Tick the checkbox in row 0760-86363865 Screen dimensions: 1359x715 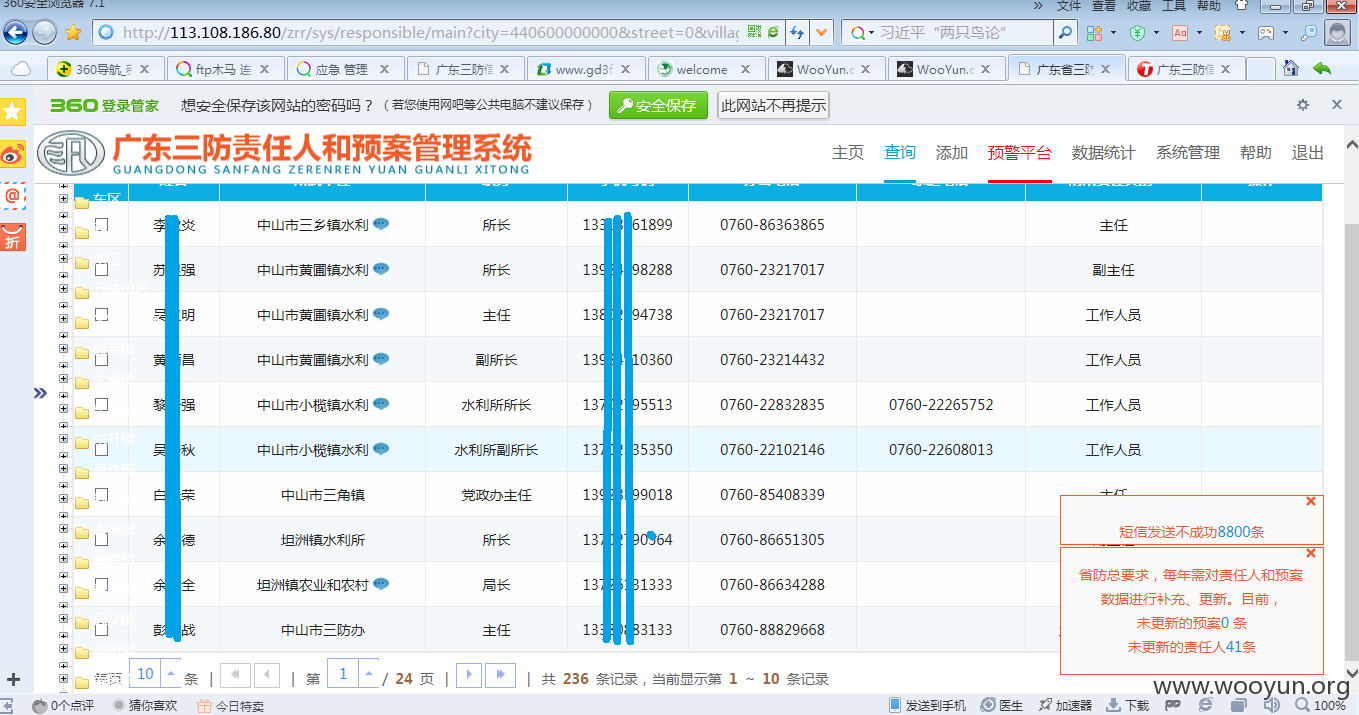click(x=101, y=225)
